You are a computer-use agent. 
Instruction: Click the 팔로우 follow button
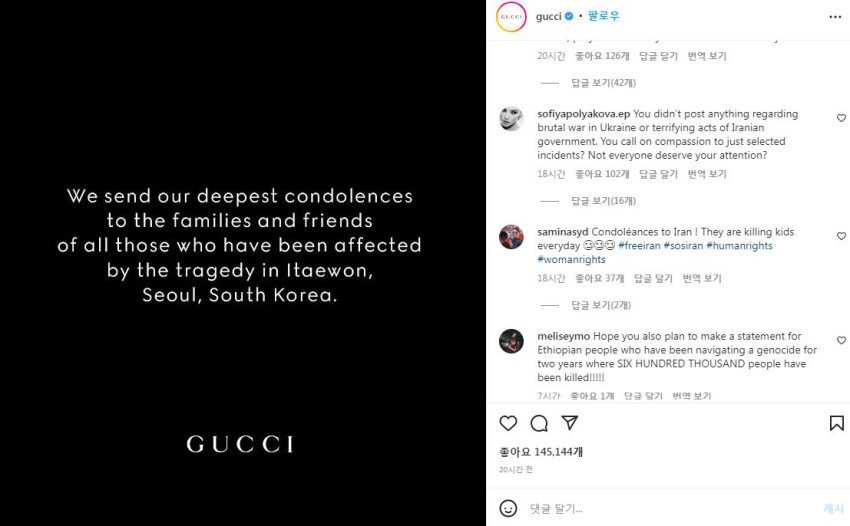pos(604,17)
